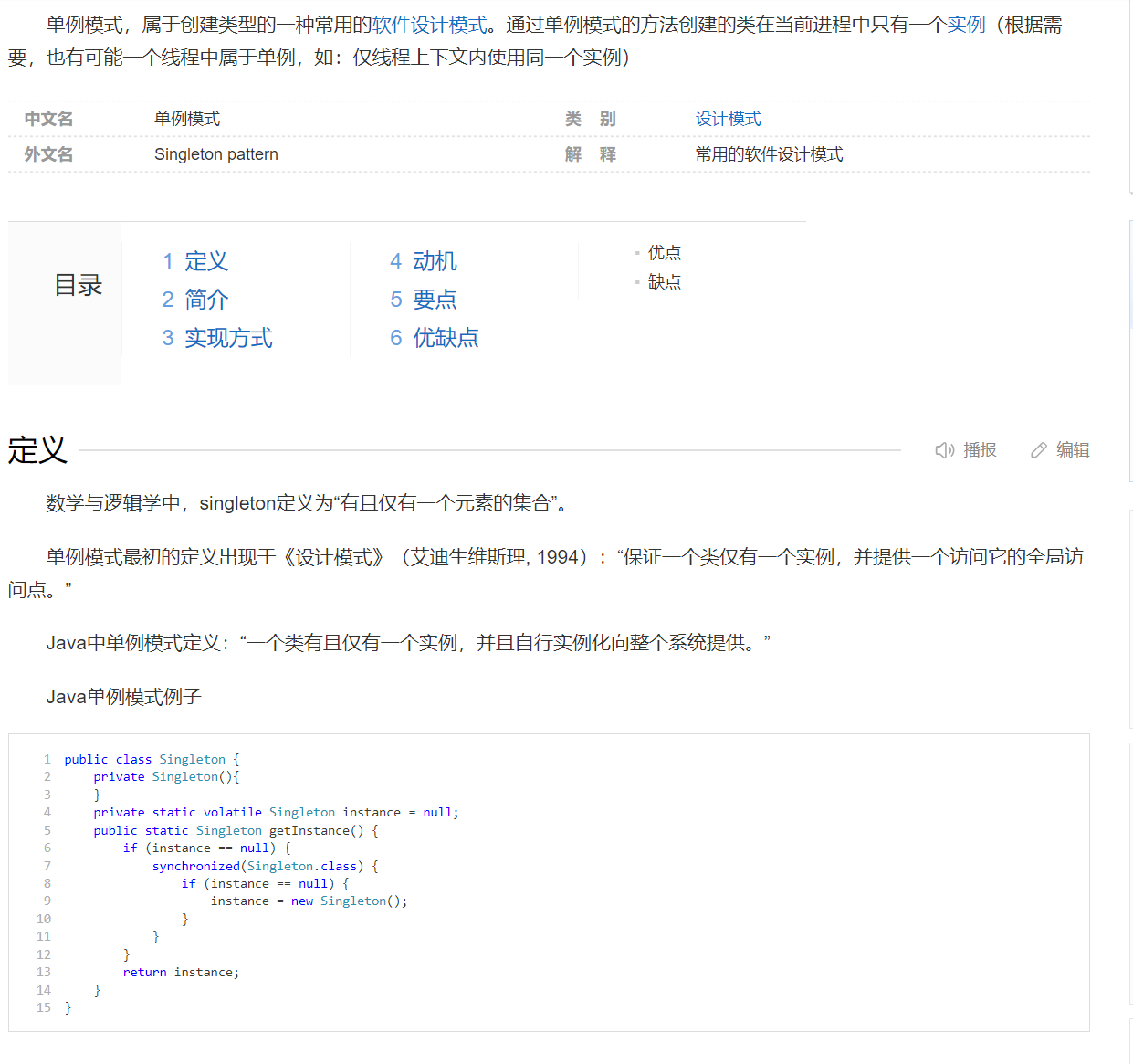Select the value Singleton pattern
This screenshot has height=1064, width=1133.
pyautogui.click(x=216, y=154)
